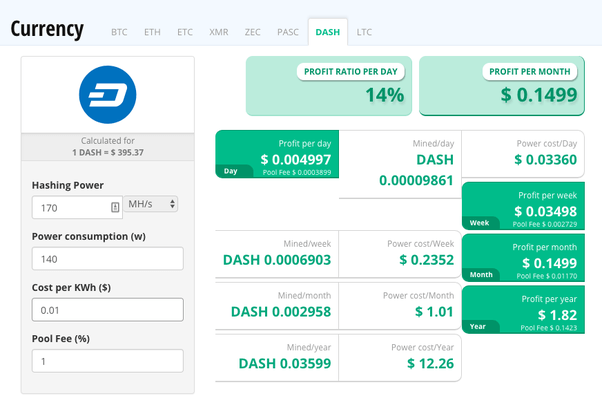
Task: Click the Hashing Power label
Action: pos(68,186)
